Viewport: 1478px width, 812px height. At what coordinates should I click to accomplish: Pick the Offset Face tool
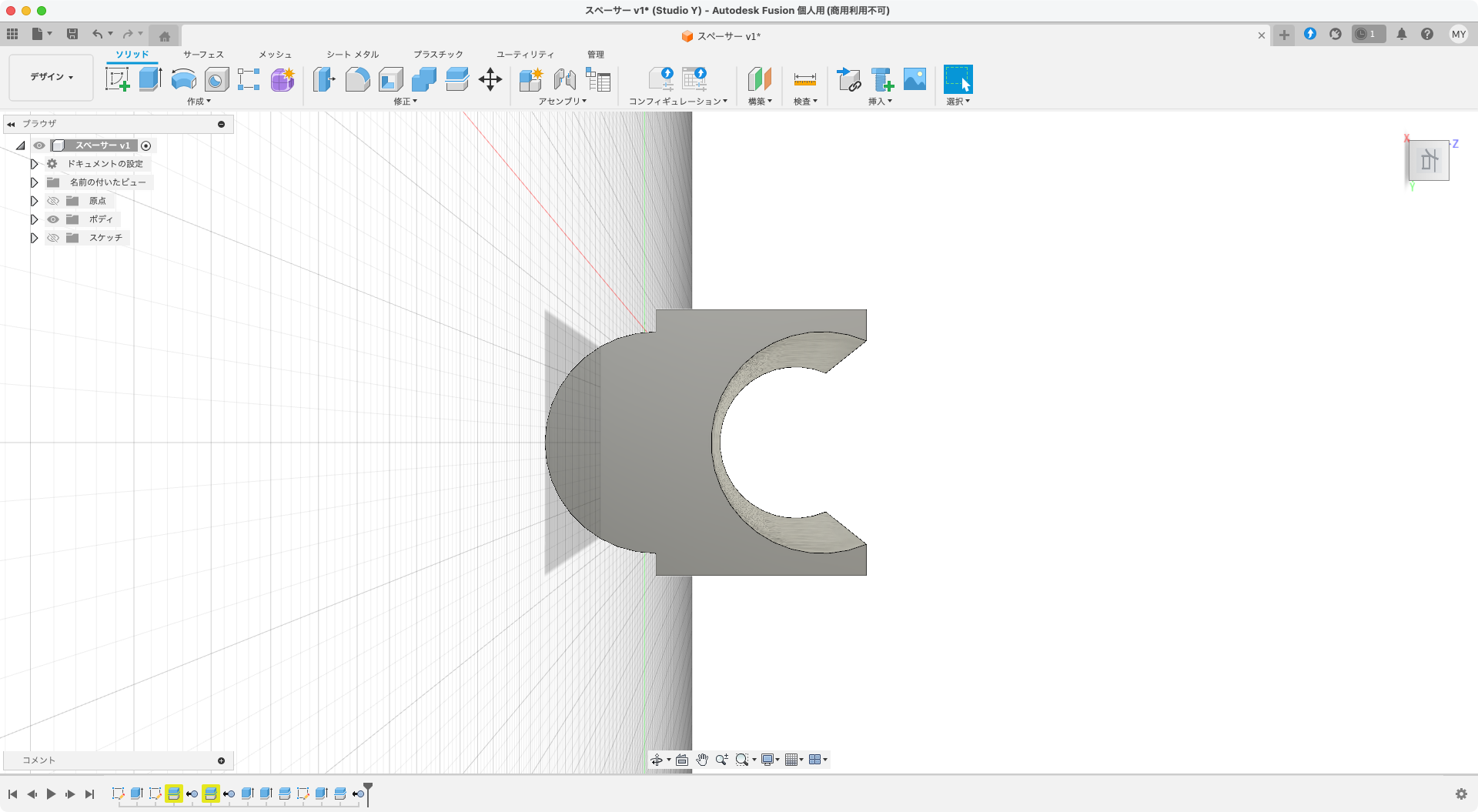tap(456, 79)
